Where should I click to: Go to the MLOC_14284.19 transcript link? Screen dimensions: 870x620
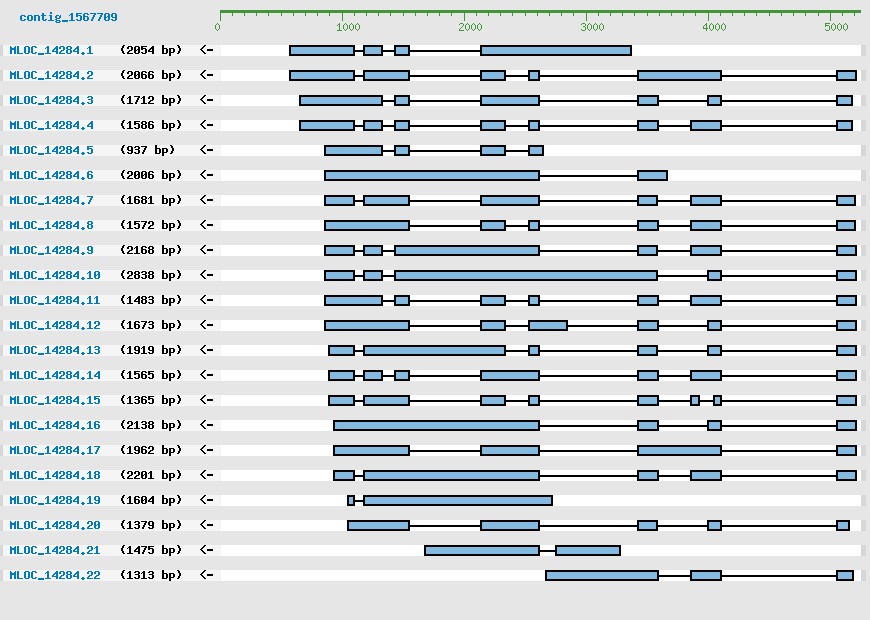coord(55,500)
